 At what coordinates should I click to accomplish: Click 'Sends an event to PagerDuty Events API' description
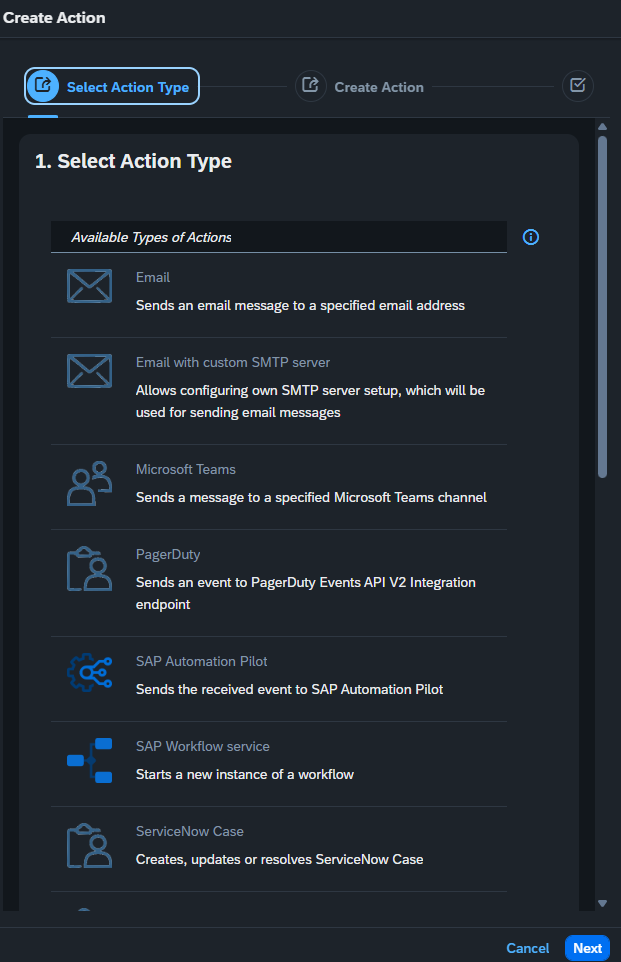pos(306,593)
